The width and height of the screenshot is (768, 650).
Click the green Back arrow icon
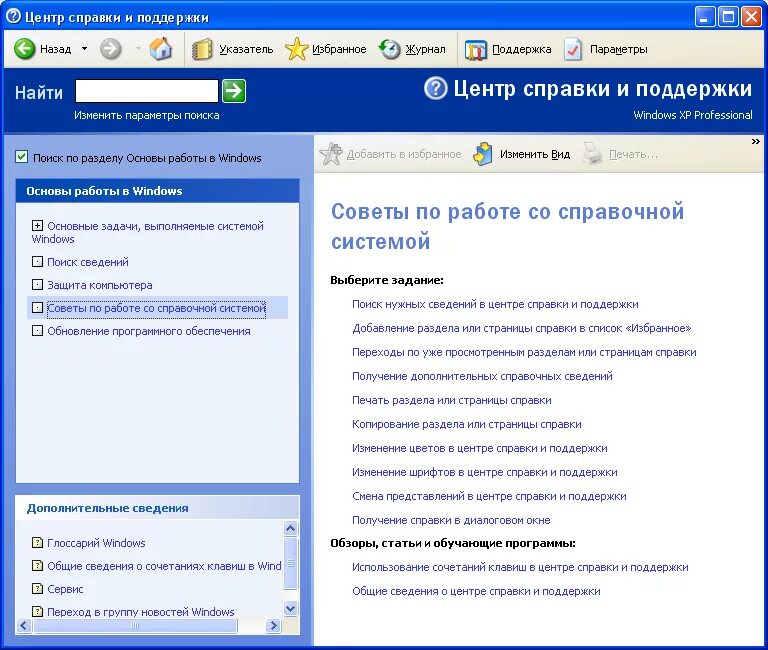[24, 49]
